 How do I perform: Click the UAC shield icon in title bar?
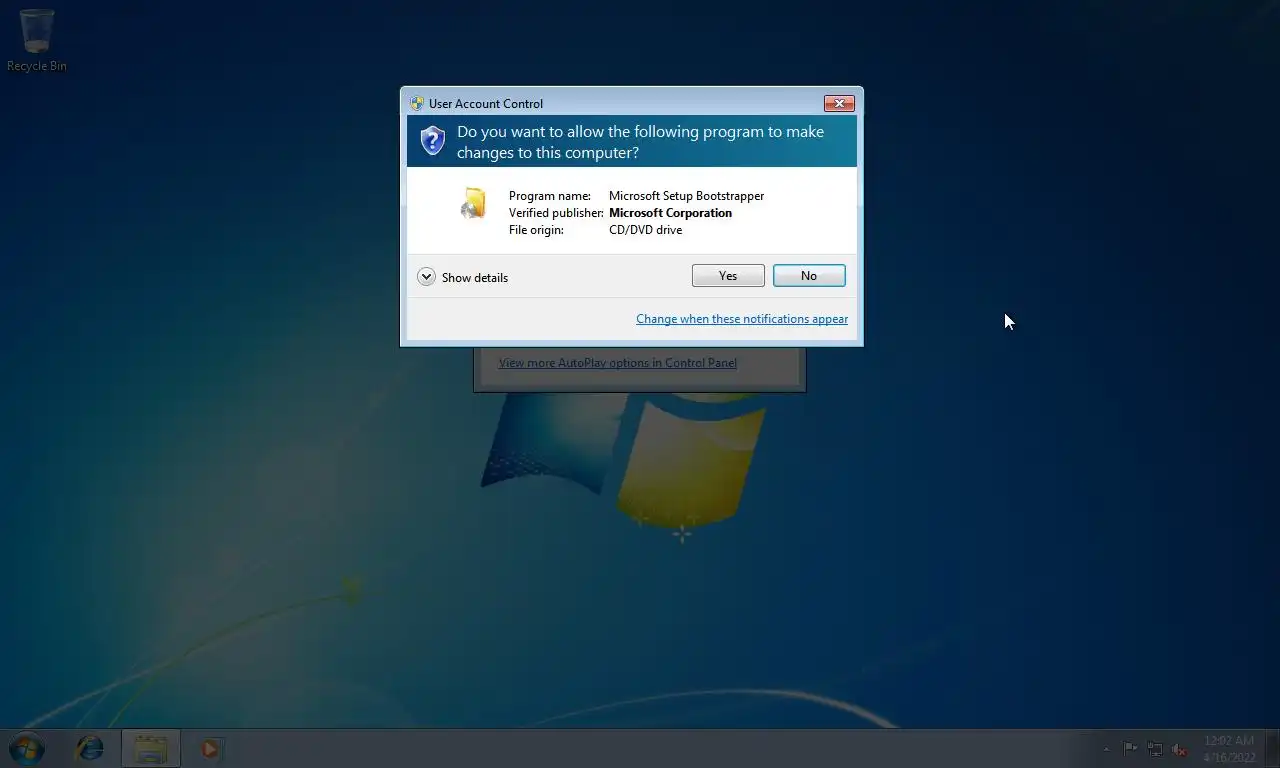click(417, 103)
